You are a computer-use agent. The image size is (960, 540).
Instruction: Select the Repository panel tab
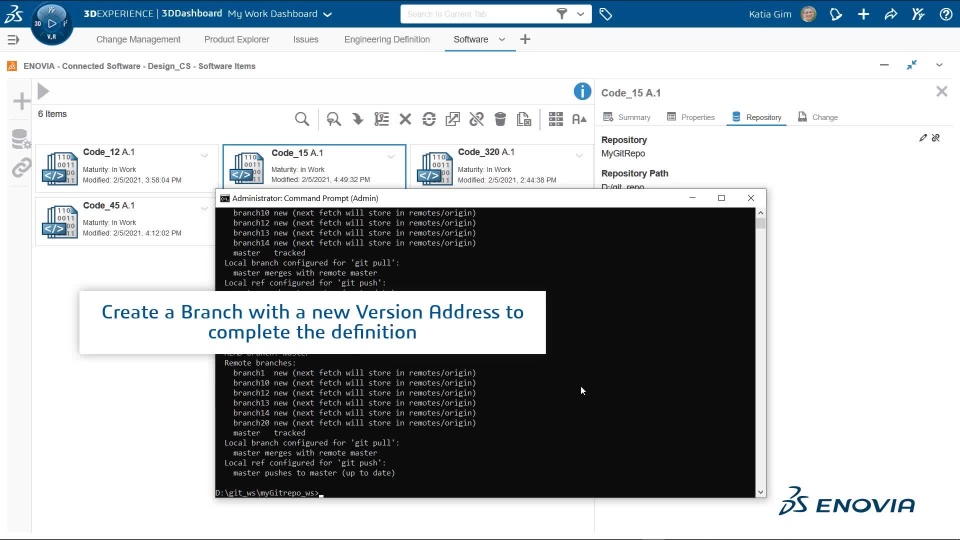756,117
